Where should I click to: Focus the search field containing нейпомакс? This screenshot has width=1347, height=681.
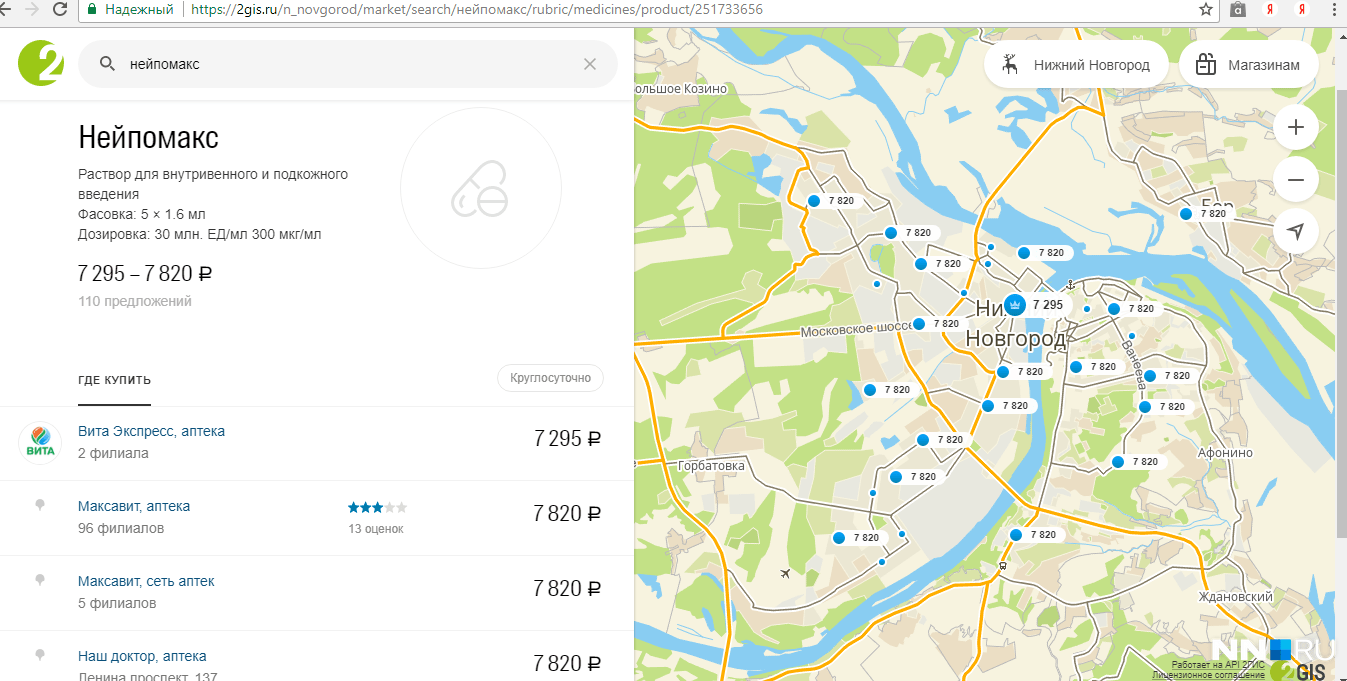coord(348,64)
